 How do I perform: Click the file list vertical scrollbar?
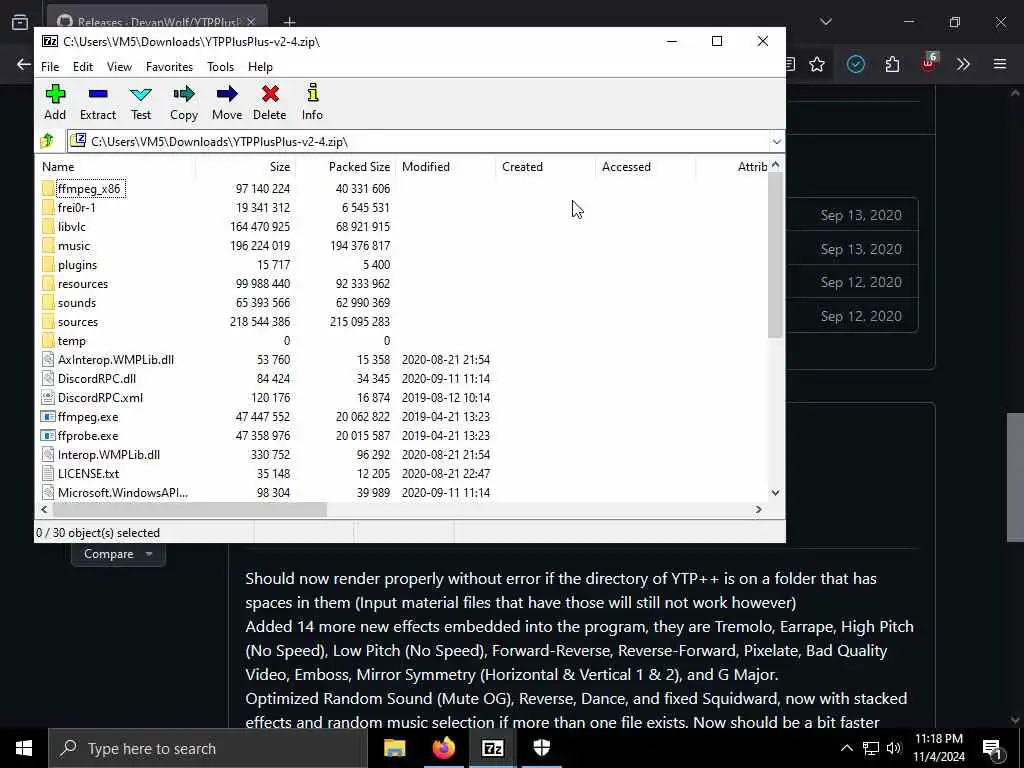(775, 255)
